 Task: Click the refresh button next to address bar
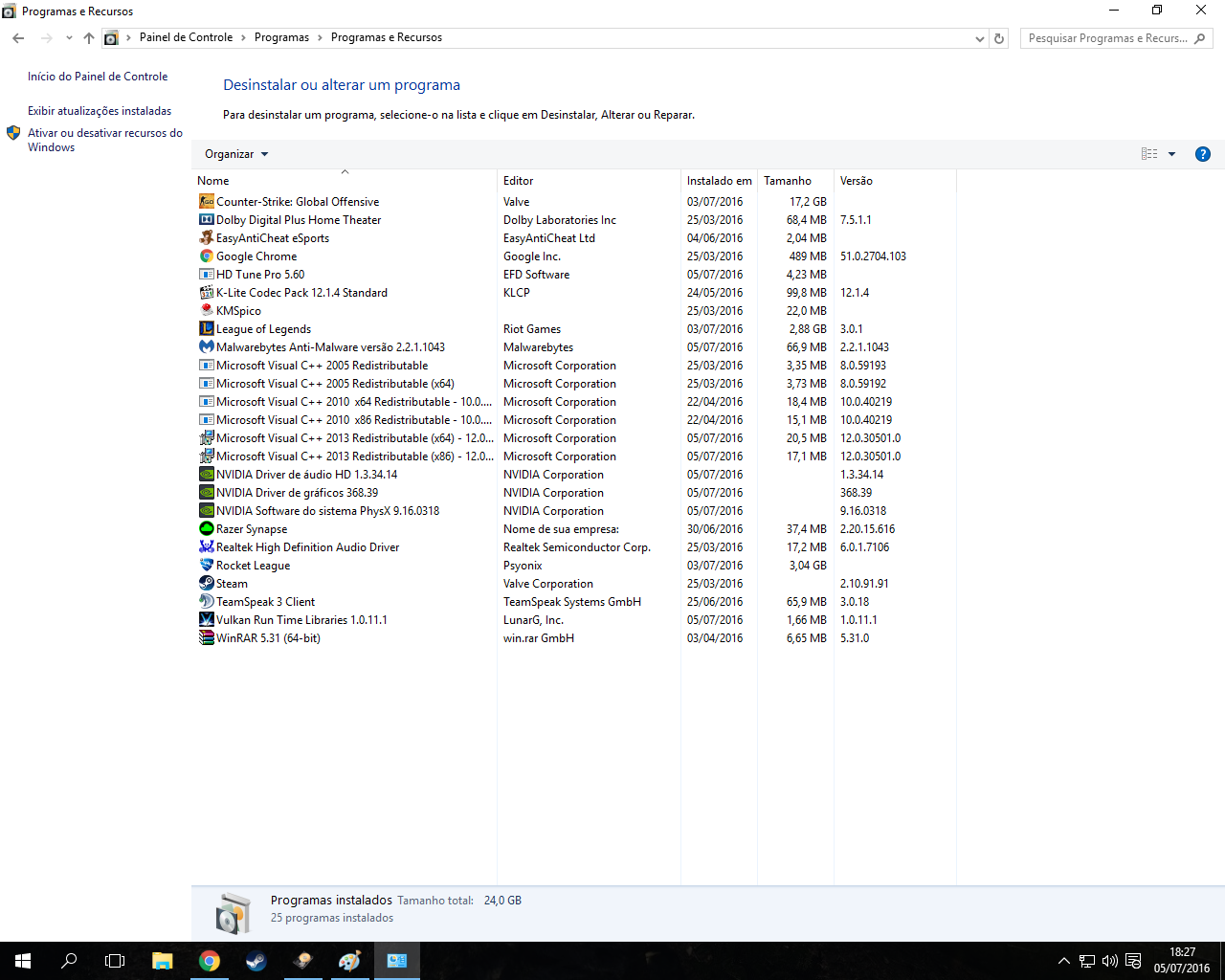click(999, 38)
